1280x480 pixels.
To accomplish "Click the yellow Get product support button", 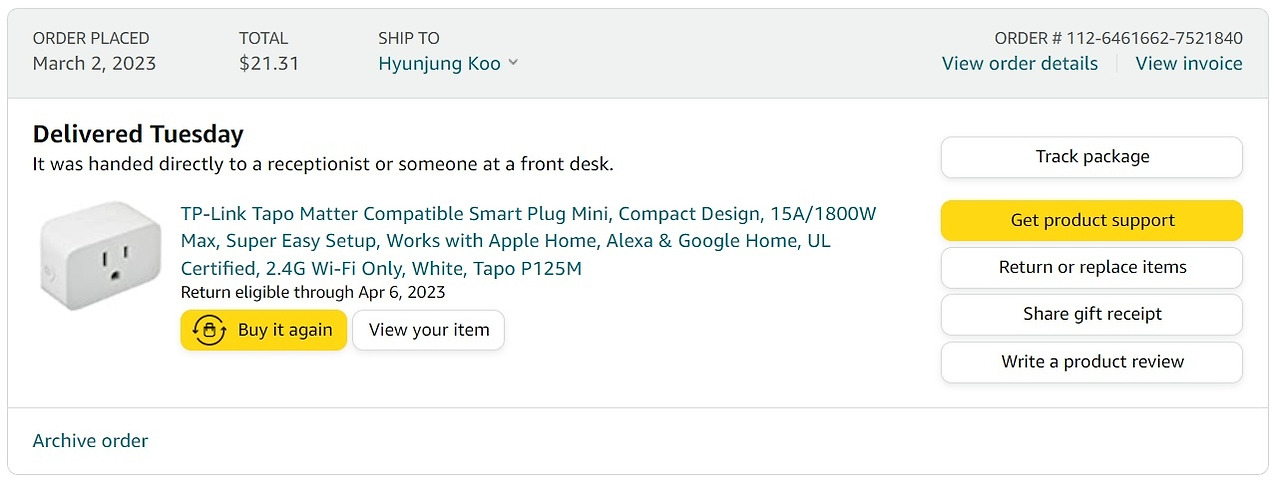I will pos(1091,220).
